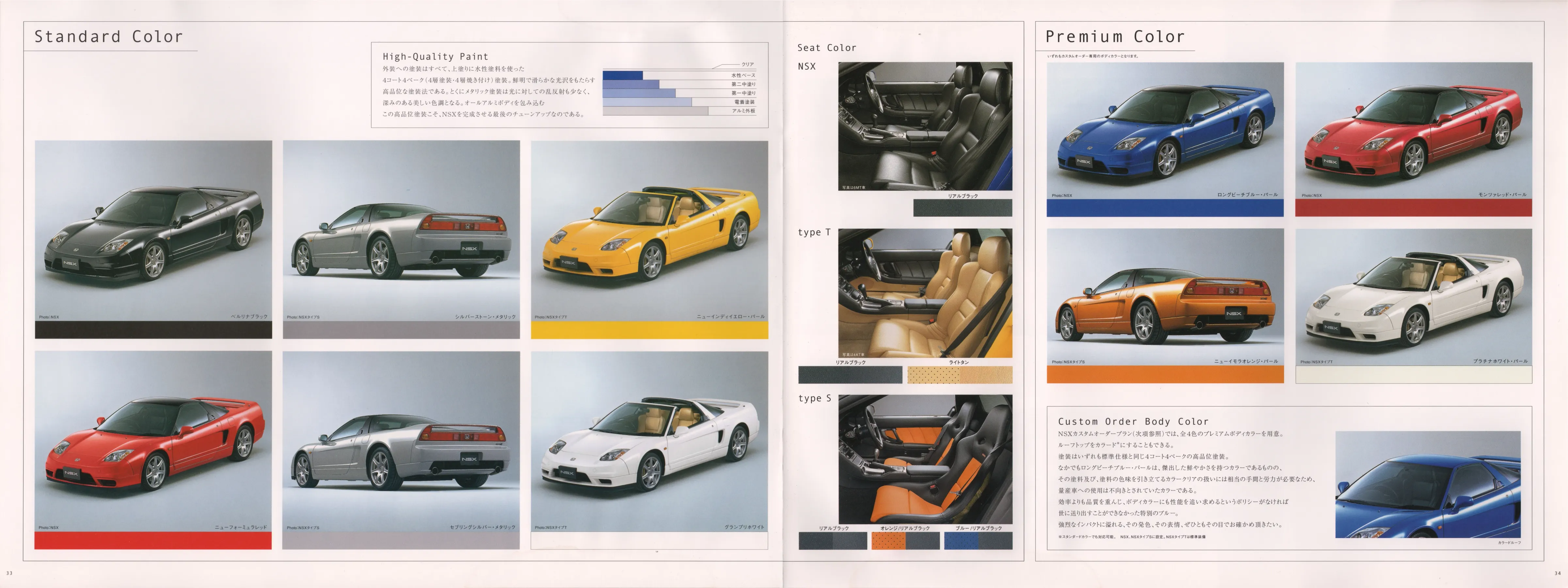Click the 電着塗装 paint layer label
Screen dimensions: 1568x588
pyautogui.click(x=744, y=102)
